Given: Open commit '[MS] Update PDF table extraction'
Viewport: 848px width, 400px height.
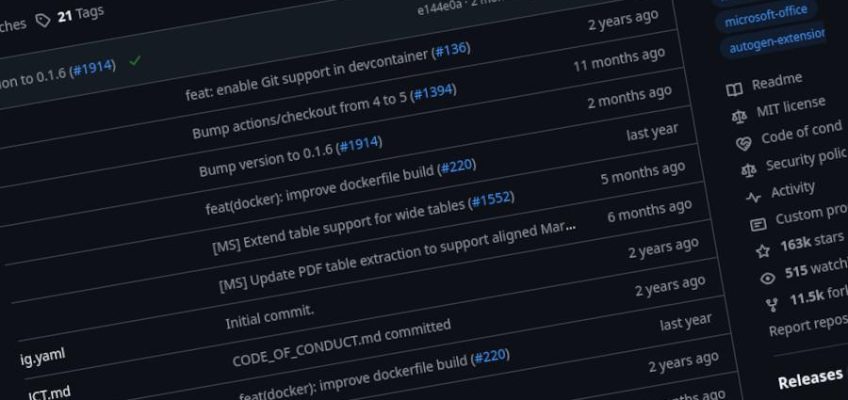Looking at the screenshot, I should (x=397, y=256).
